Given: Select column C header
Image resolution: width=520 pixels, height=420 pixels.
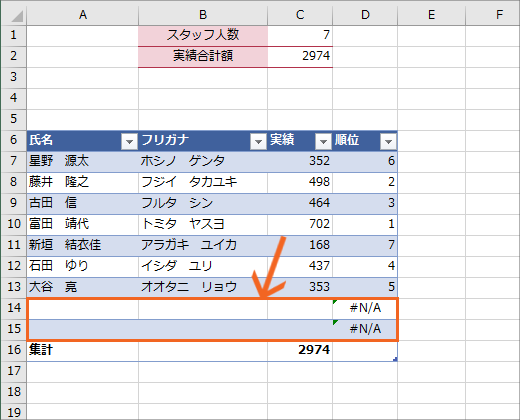Looking at the screenshot, I should [300, 15].
